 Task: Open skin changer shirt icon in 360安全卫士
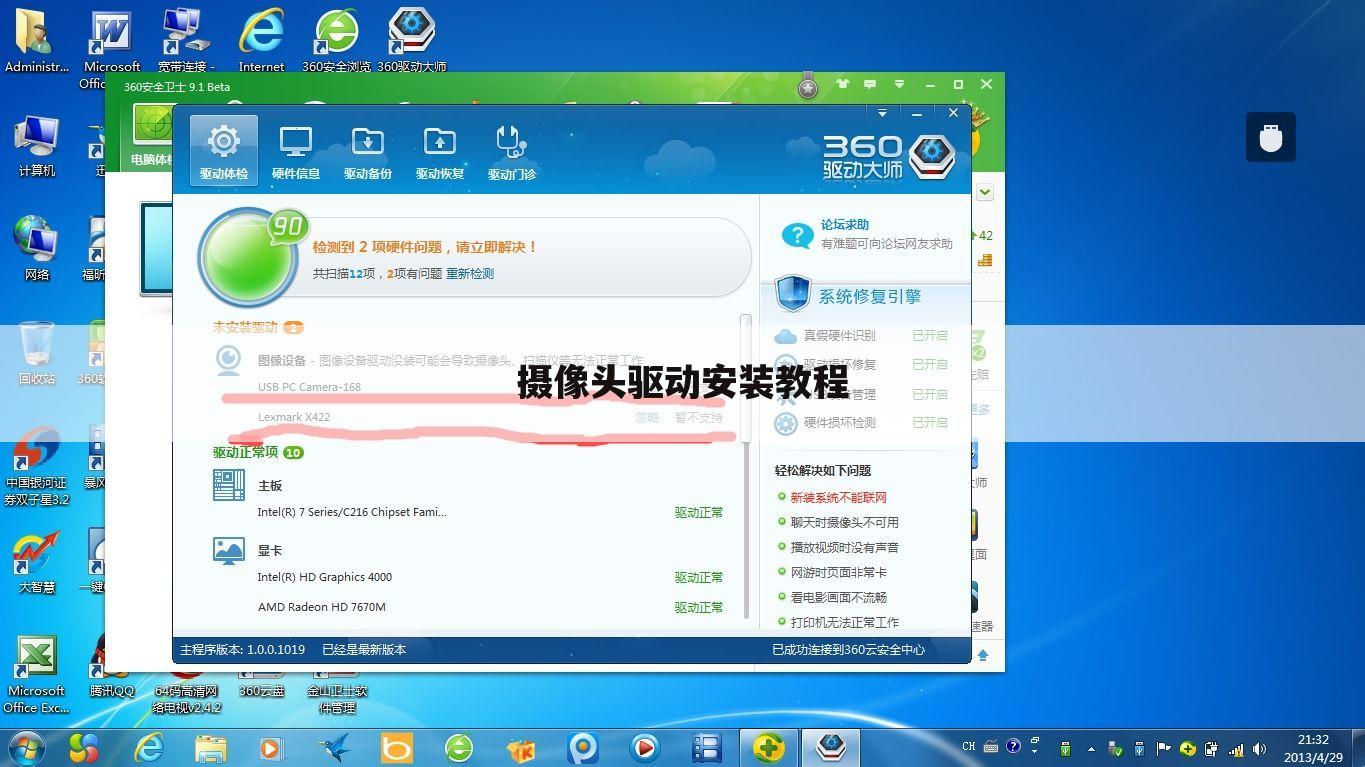click(842, 84)
